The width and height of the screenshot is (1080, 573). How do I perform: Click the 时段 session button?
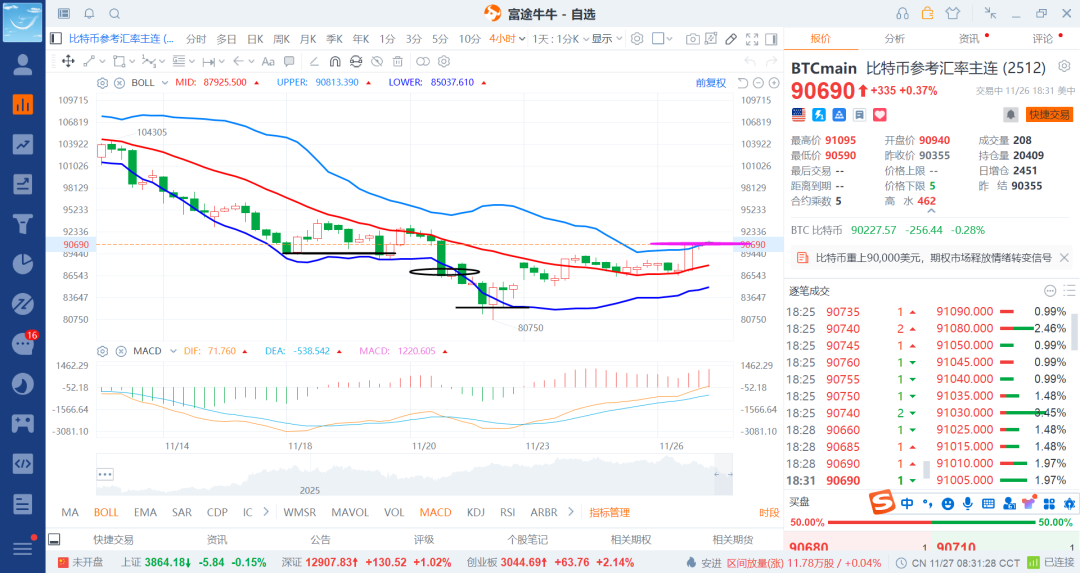point(769,512)
